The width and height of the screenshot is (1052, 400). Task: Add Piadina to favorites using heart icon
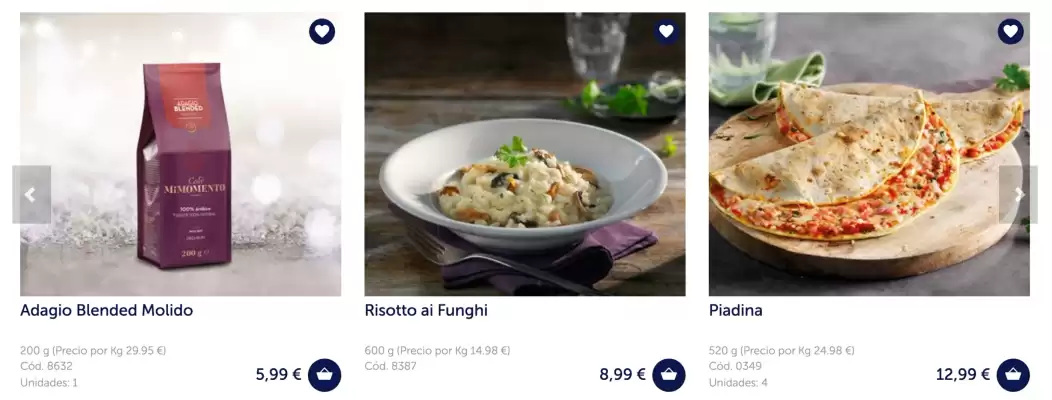1010,32
